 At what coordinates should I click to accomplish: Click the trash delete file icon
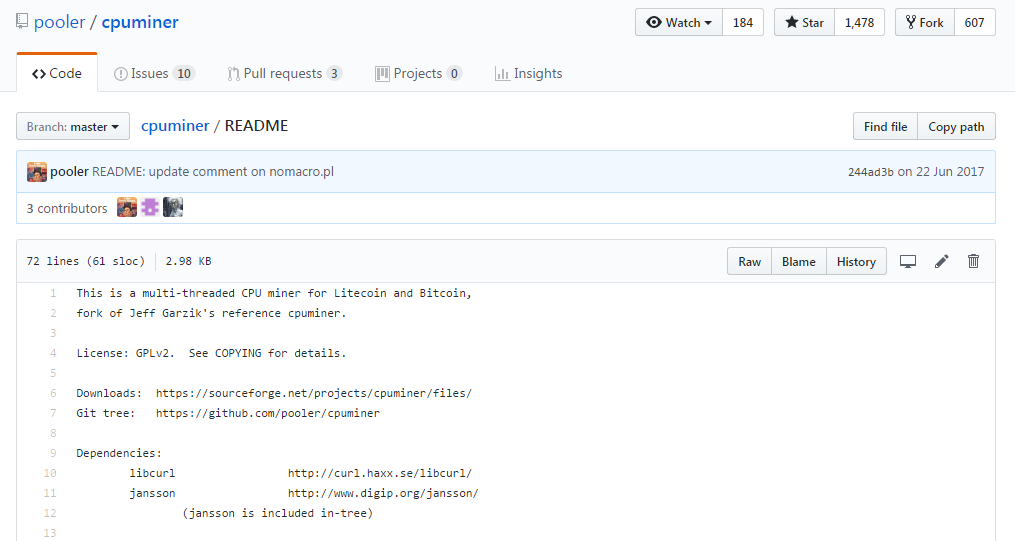point(973,262)
